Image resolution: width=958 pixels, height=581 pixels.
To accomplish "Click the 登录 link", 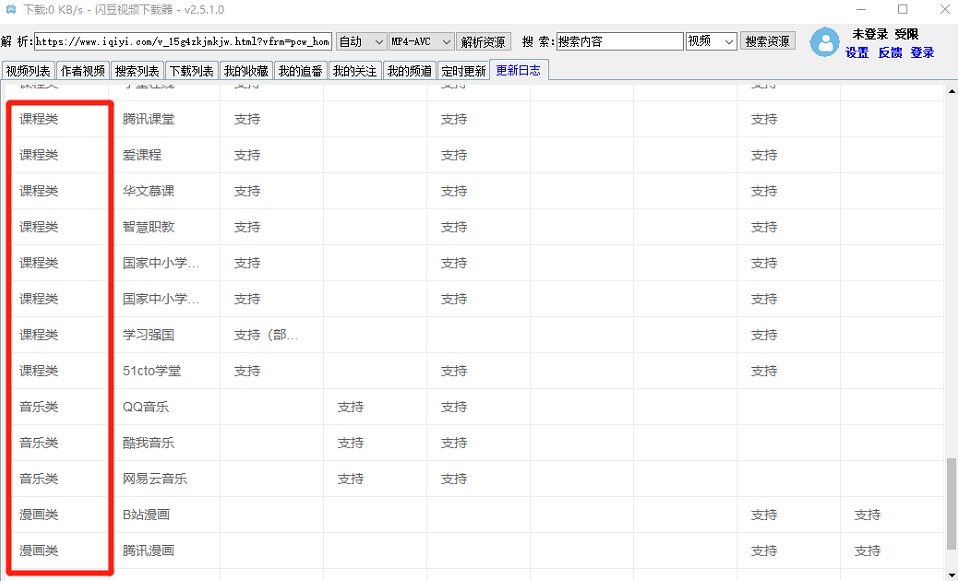I will (x=923, y=53).
